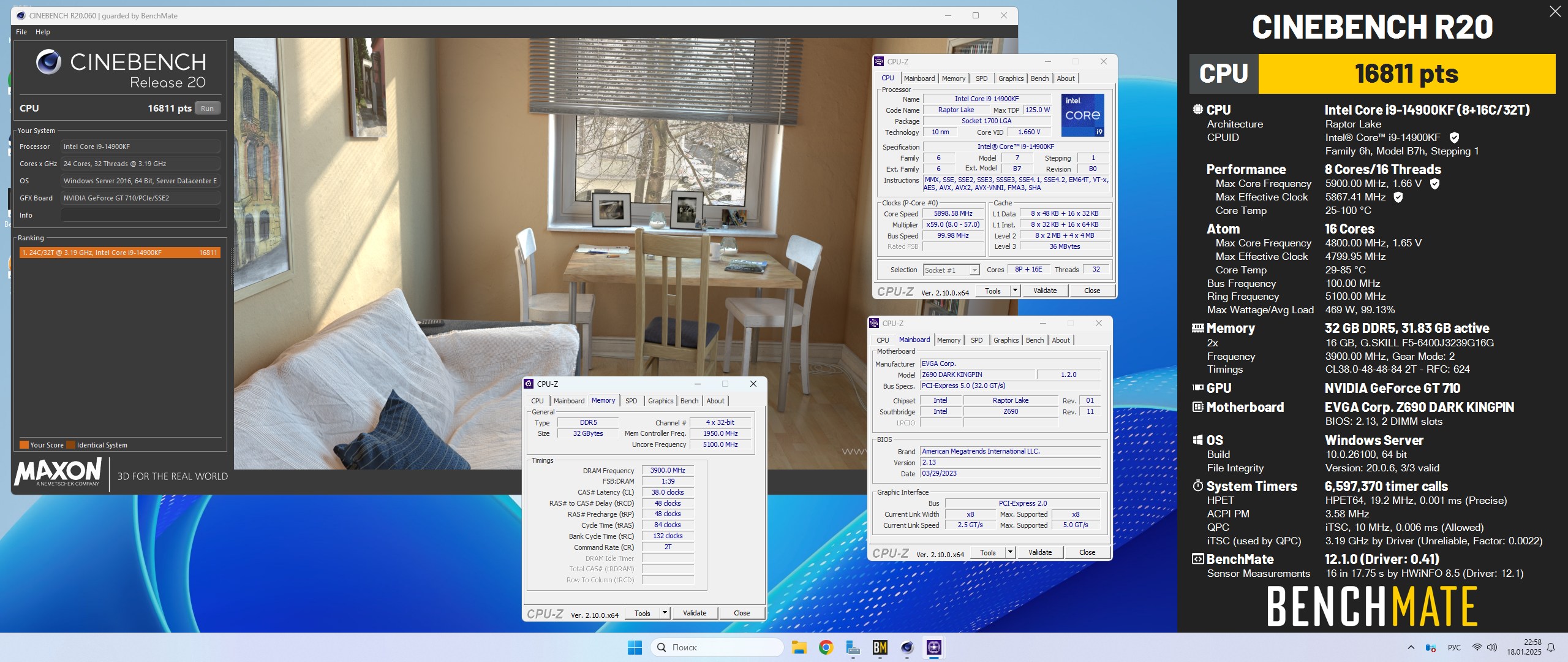Click shield icon beside Max Effective Clock 5867.41
1568x662 pixels.
[x=1398, y=197]
